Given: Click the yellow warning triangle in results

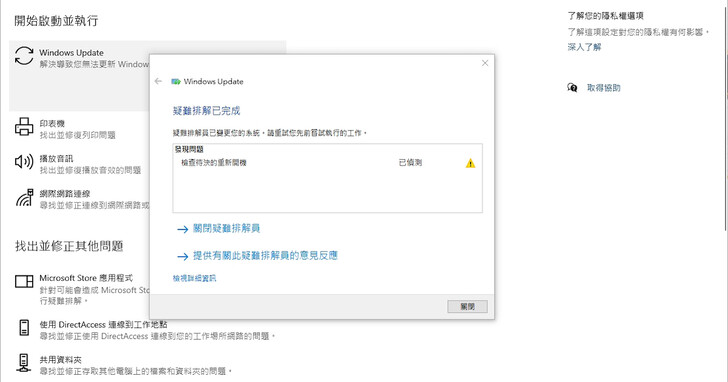Looking at the screenshot, I should tap(470, 163).
